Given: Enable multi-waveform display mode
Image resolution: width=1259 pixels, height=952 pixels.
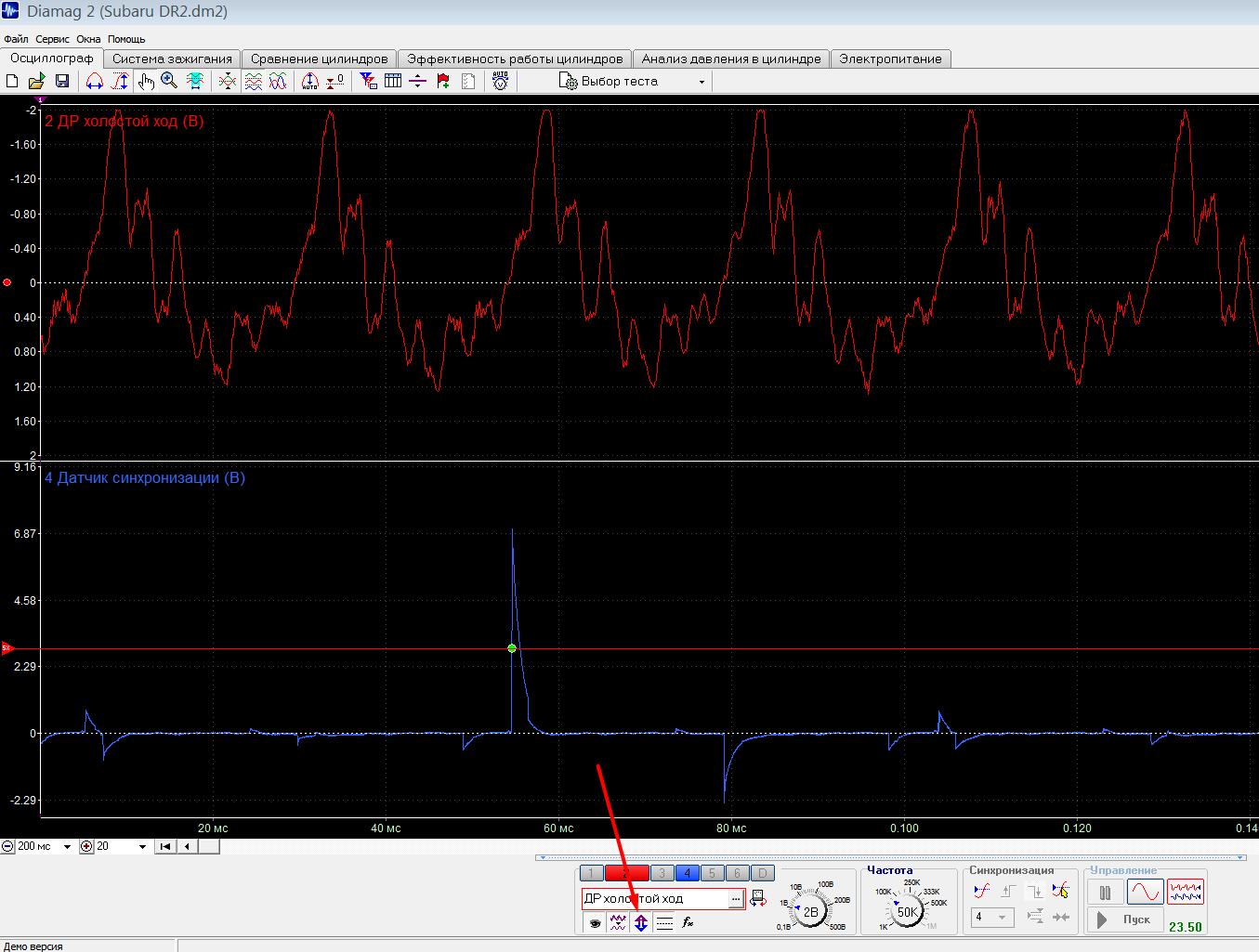Looking at the screenshot, I should pyautogui.click(x=1186, y=892).
